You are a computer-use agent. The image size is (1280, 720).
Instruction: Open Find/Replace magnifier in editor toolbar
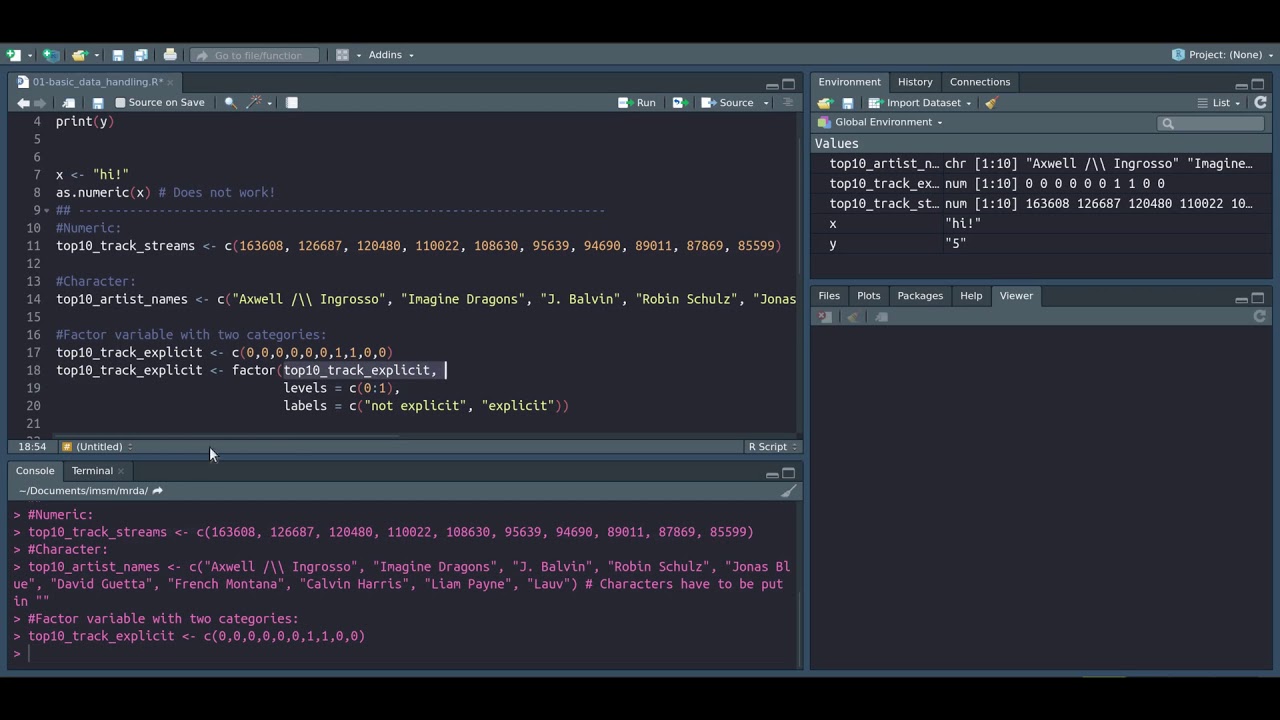click(x=230, y=103)
